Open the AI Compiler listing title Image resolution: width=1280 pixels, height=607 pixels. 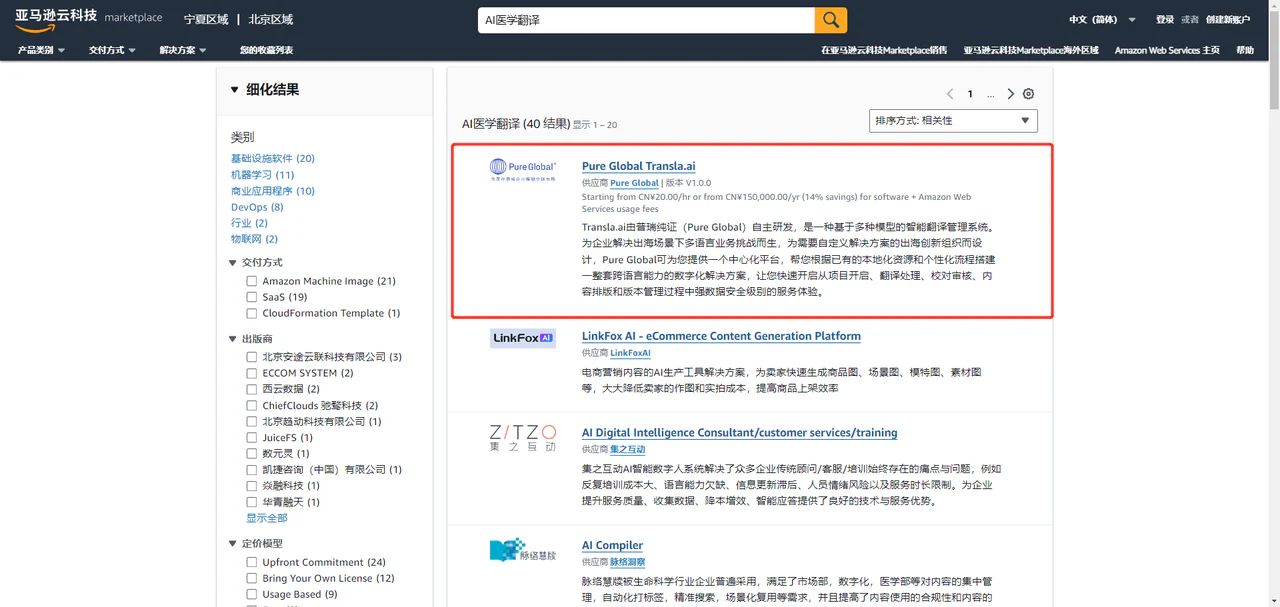(x=612, y=546)
